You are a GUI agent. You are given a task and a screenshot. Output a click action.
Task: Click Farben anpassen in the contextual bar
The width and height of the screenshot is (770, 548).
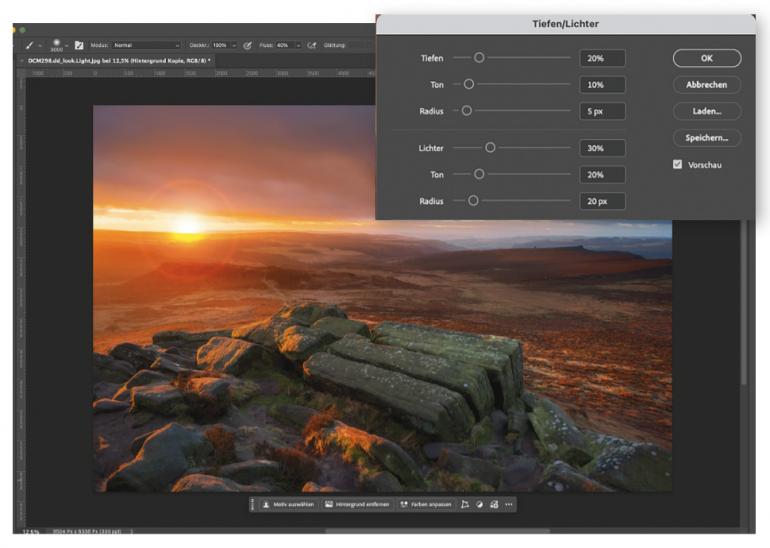426,504
